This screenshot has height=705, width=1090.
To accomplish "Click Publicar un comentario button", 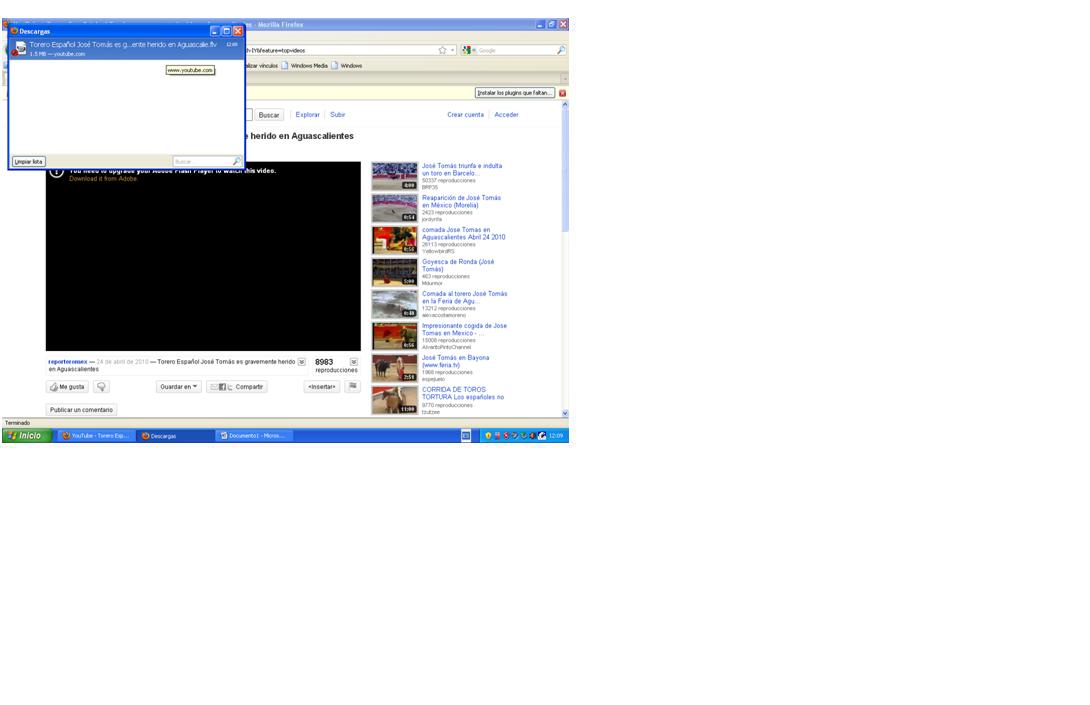I will (81, 410).
